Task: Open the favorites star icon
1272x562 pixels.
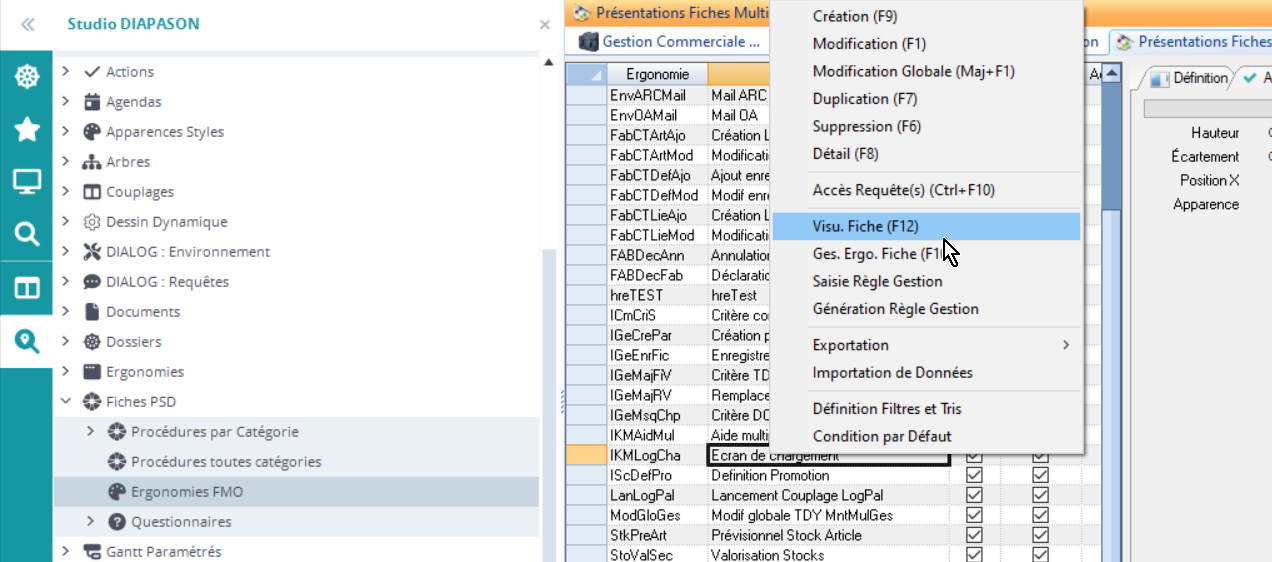Action: tap(26, 129)
